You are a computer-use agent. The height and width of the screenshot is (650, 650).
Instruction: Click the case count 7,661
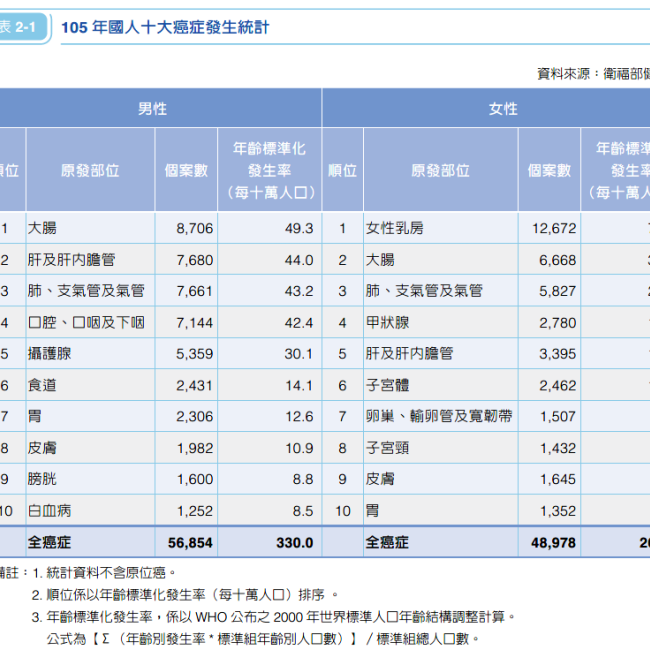tap(194, 291)
